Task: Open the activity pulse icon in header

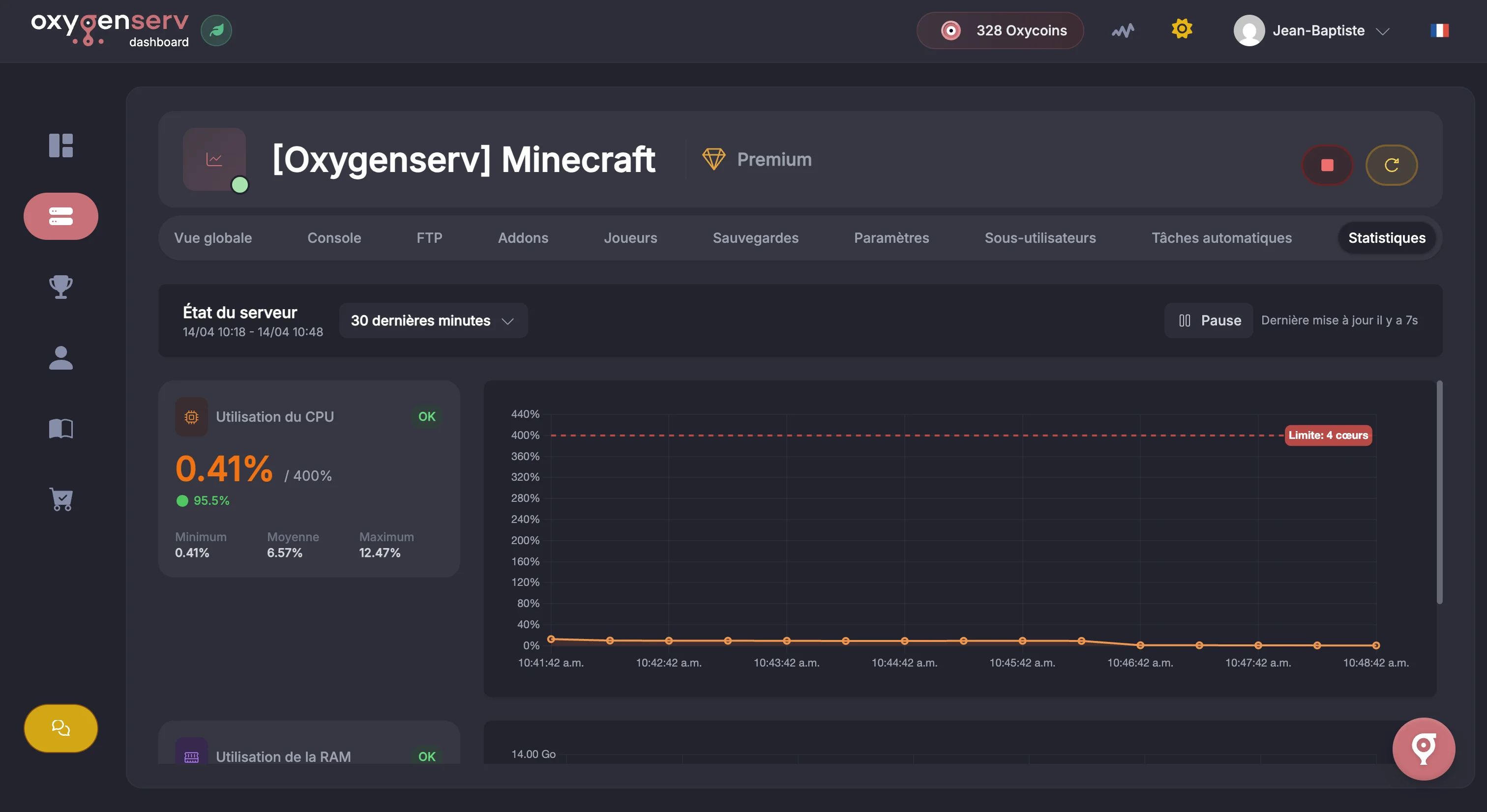Action: coord(1123,30)
